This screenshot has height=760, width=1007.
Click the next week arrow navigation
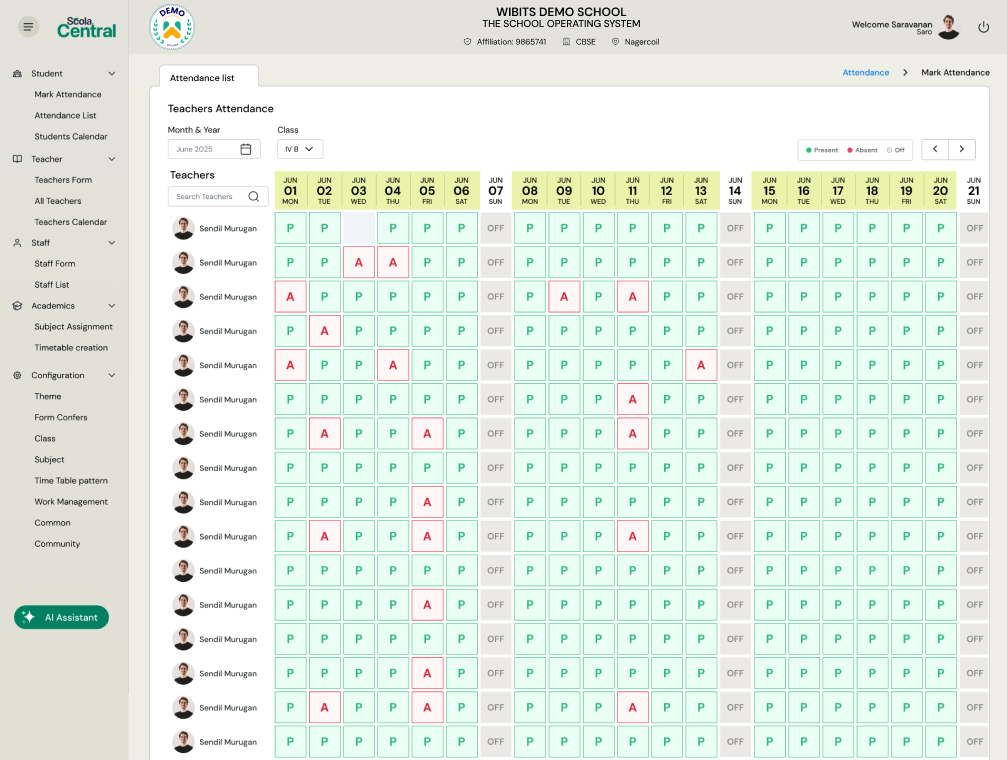[x=960, y=148]
